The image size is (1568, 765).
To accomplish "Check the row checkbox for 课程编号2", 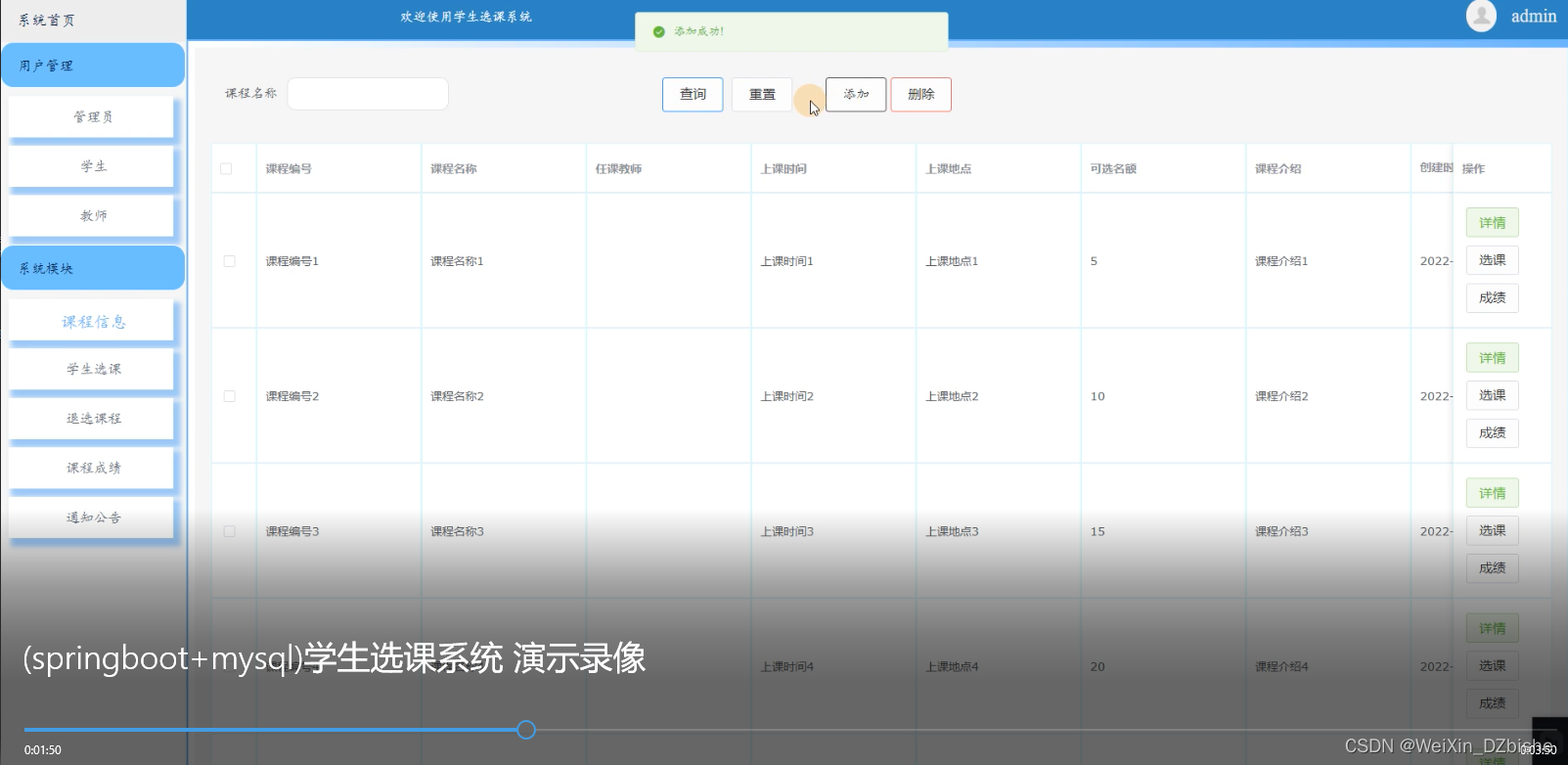I will [229, 396].
